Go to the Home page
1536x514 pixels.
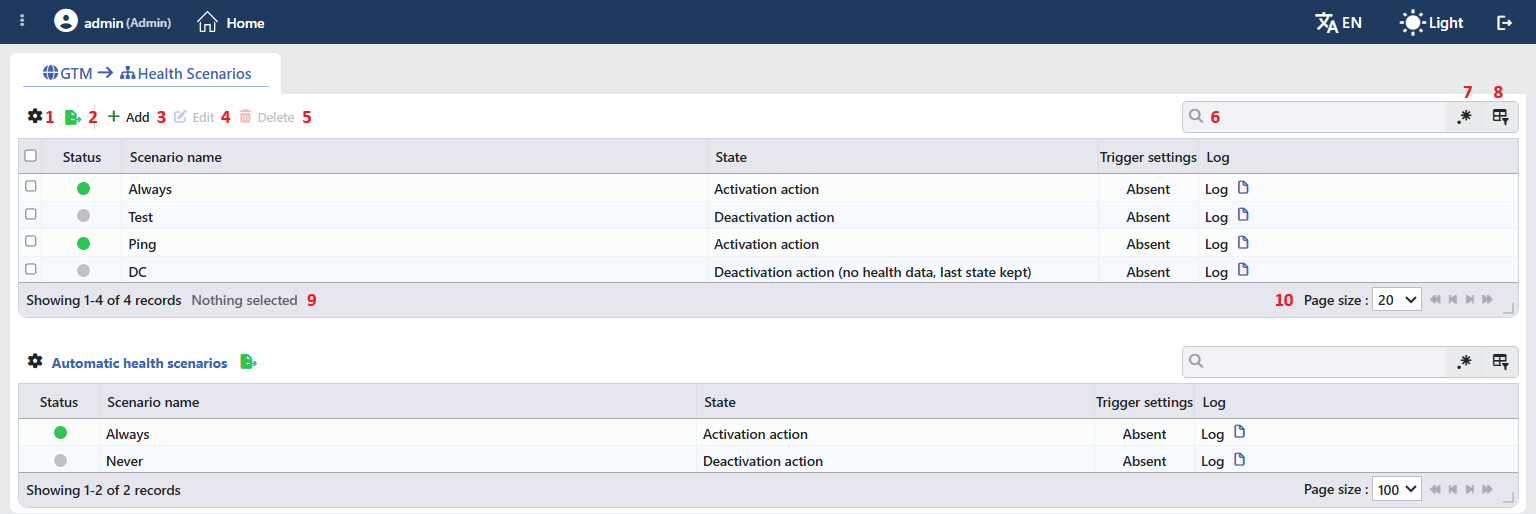pyautogui.click(x=231, y=22)
